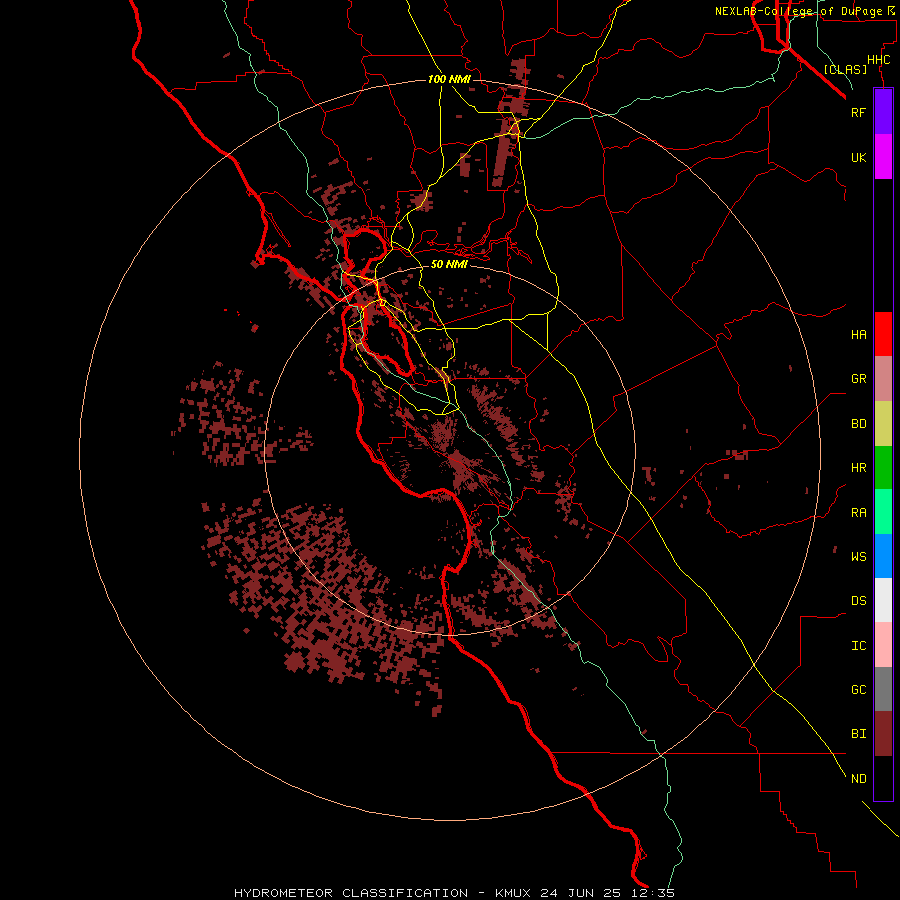Select the white DS legend color swatch

tap(883, 600)
